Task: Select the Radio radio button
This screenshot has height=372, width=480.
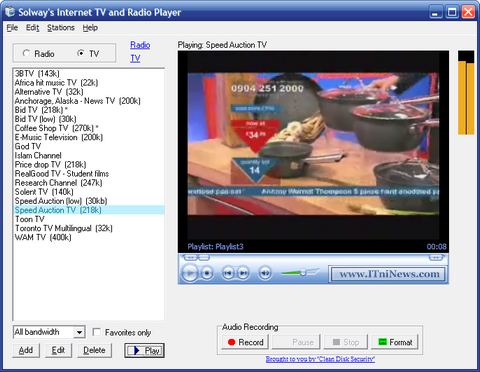Action: [x=26, y=53]
